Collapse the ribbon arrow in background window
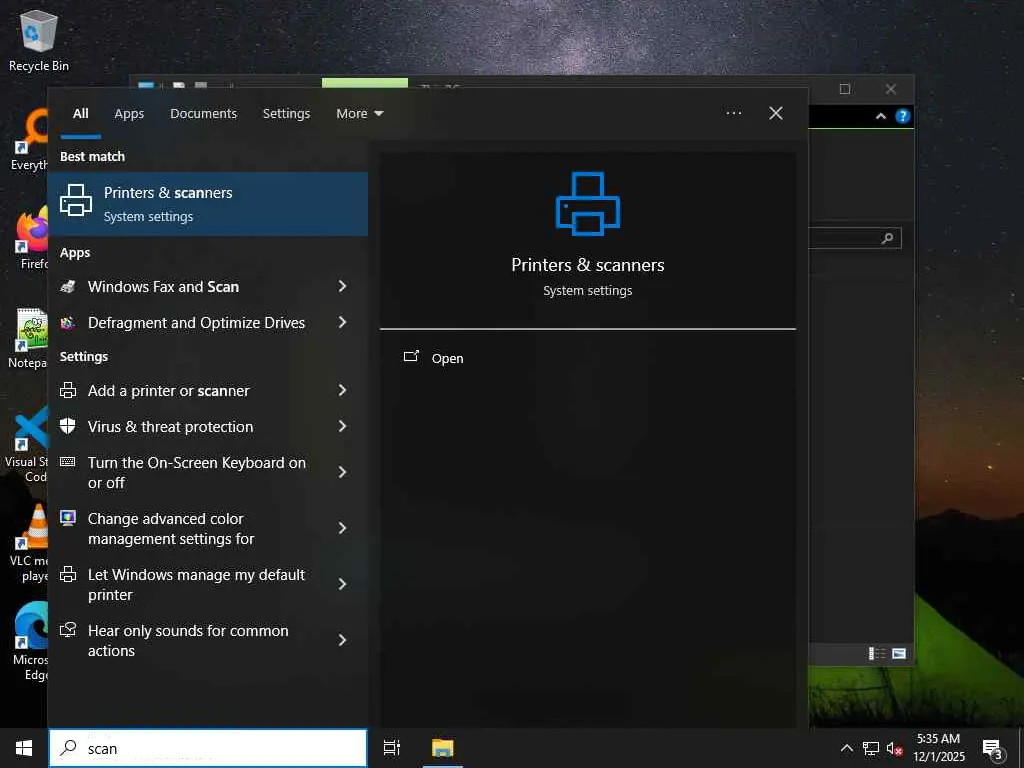The image size is (1024, 768). click(880, 116)
